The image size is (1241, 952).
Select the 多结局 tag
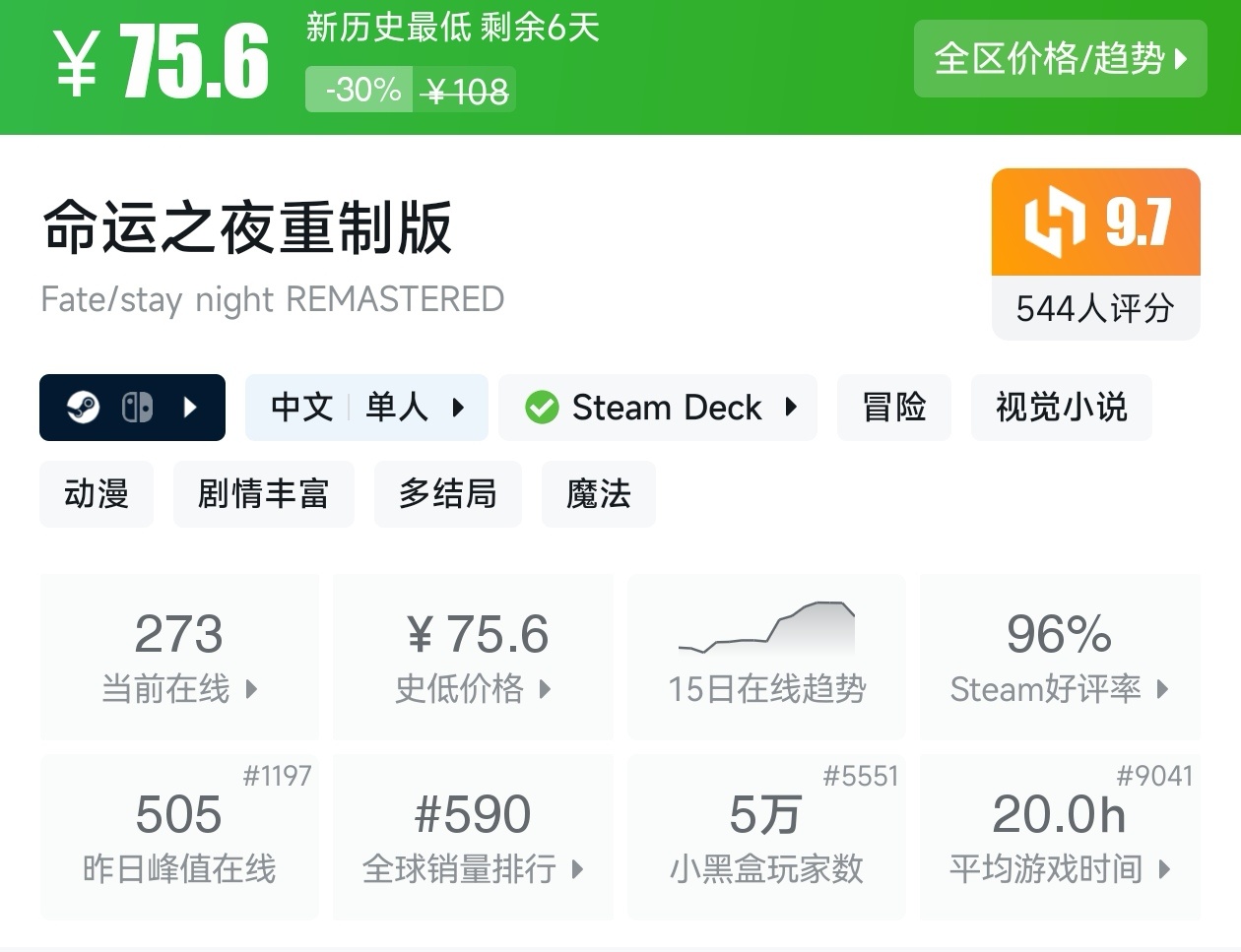[x=447, y=493]
